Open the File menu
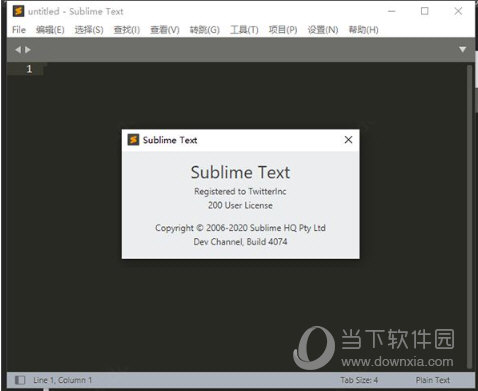This screenshot has width=478, height=391. tap(19, 30)
